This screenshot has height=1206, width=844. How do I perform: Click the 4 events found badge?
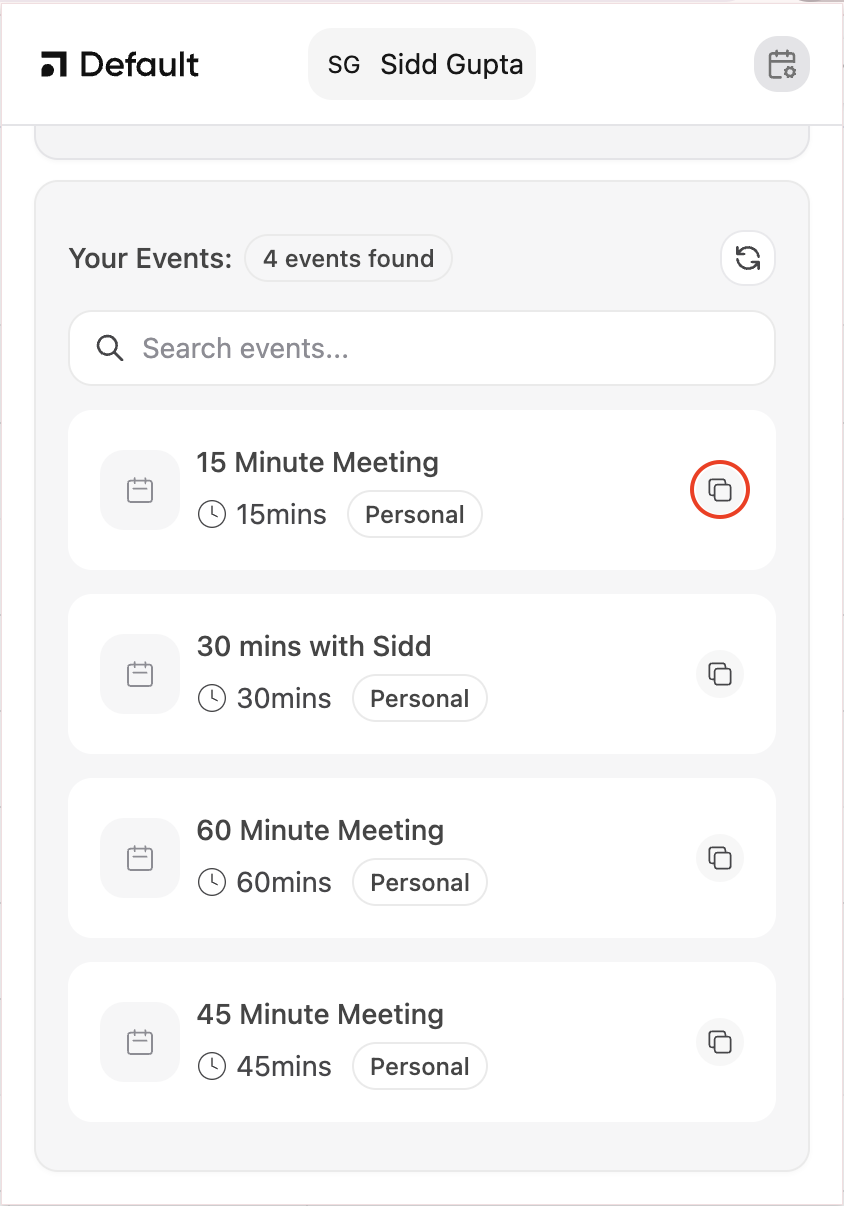tap(348, 259)
